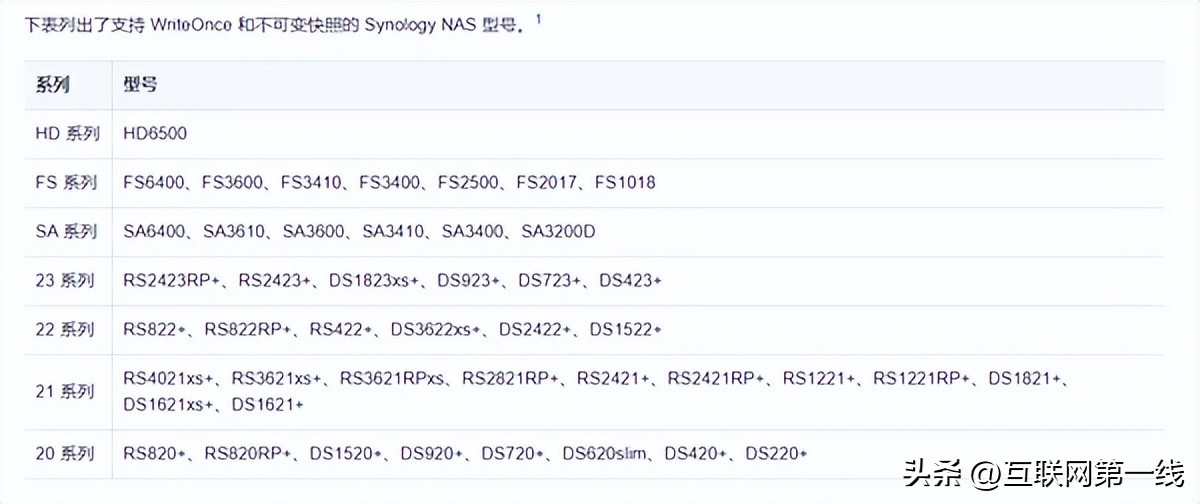Select the 23 系列 row label
Viewport: 1200px width, 504px height.
pyautogui.click(x=65, y=280)
